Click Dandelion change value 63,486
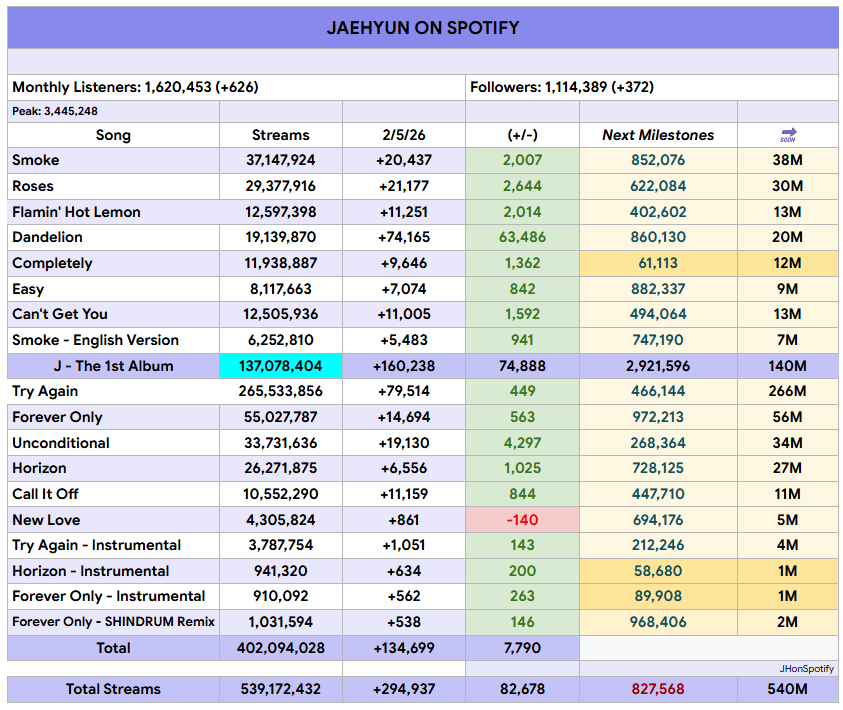843x710 pixels. click(x=522, y=237)
